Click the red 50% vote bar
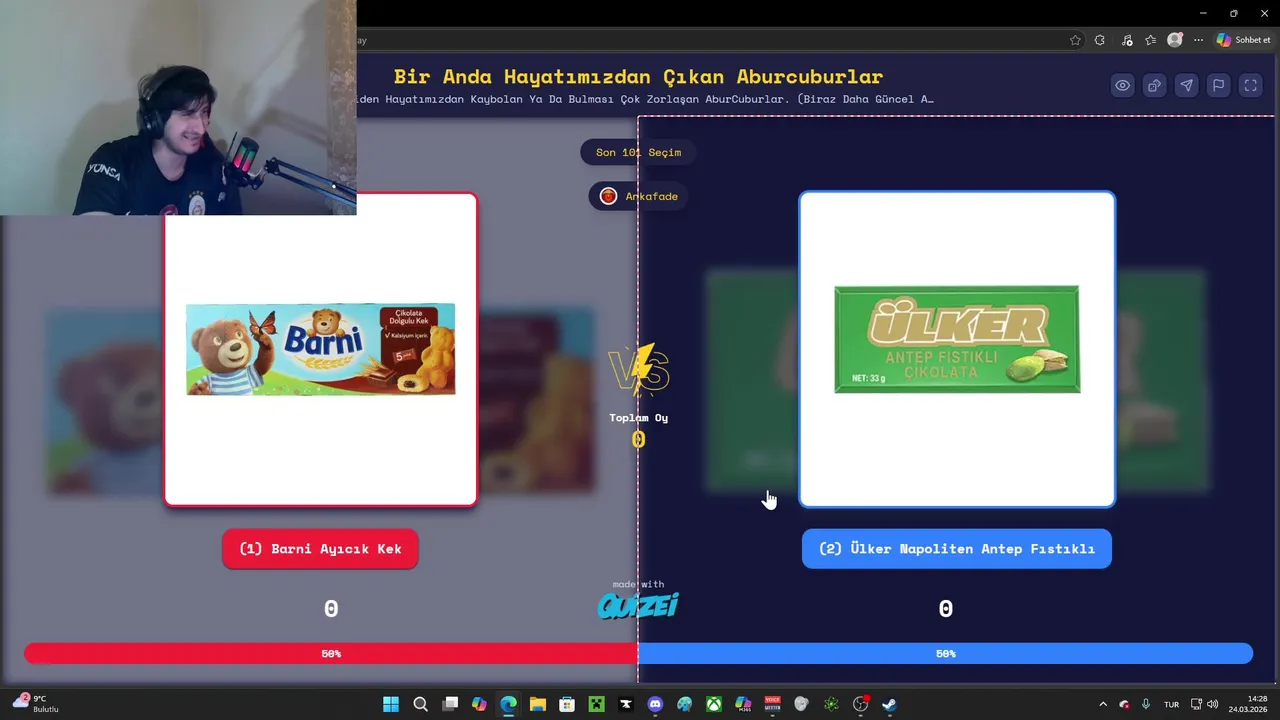 [x=331, y=653]
